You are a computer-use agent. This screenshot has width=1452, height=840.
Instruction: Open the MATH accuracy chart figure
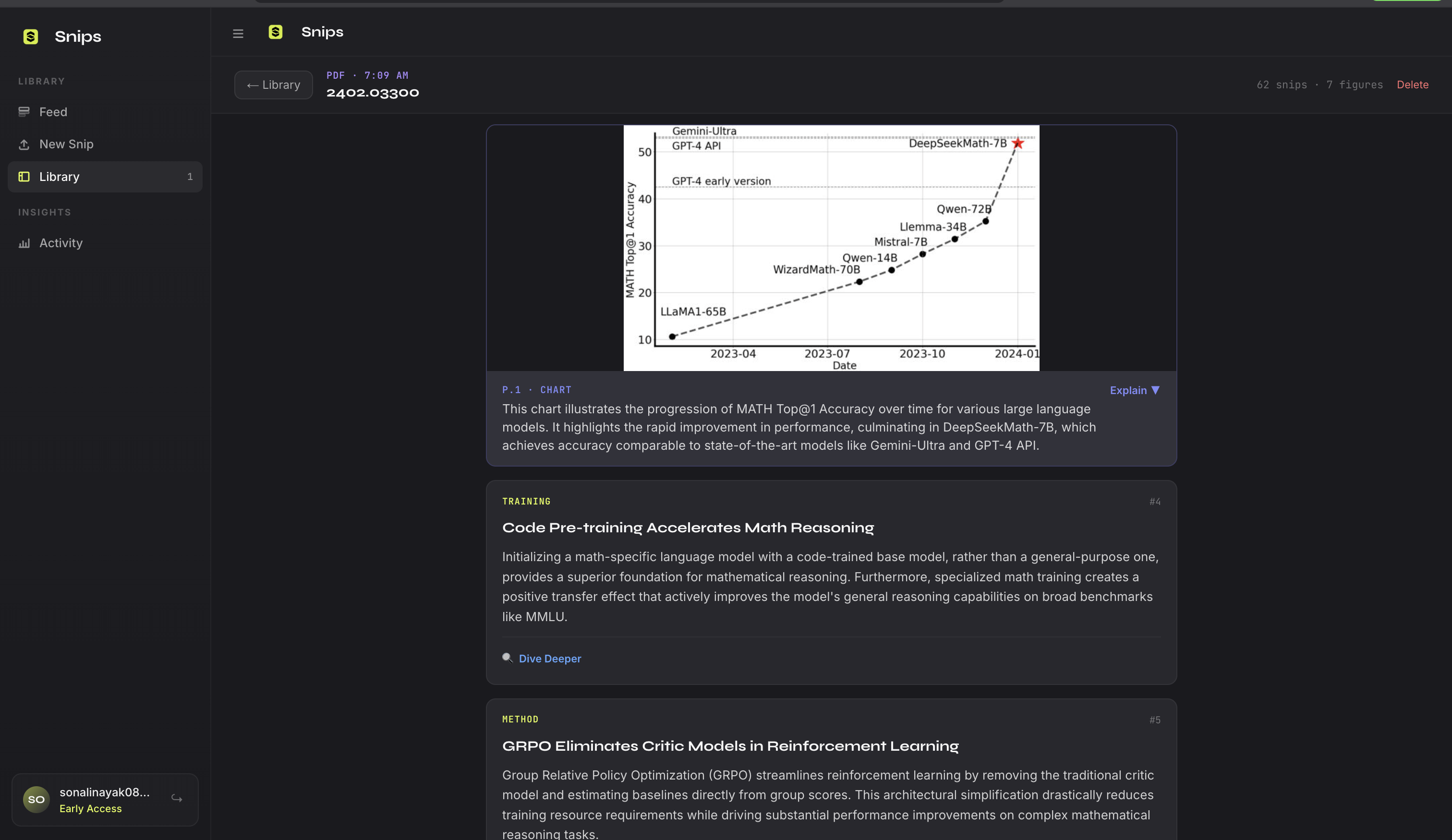click(x=831, y=248)
